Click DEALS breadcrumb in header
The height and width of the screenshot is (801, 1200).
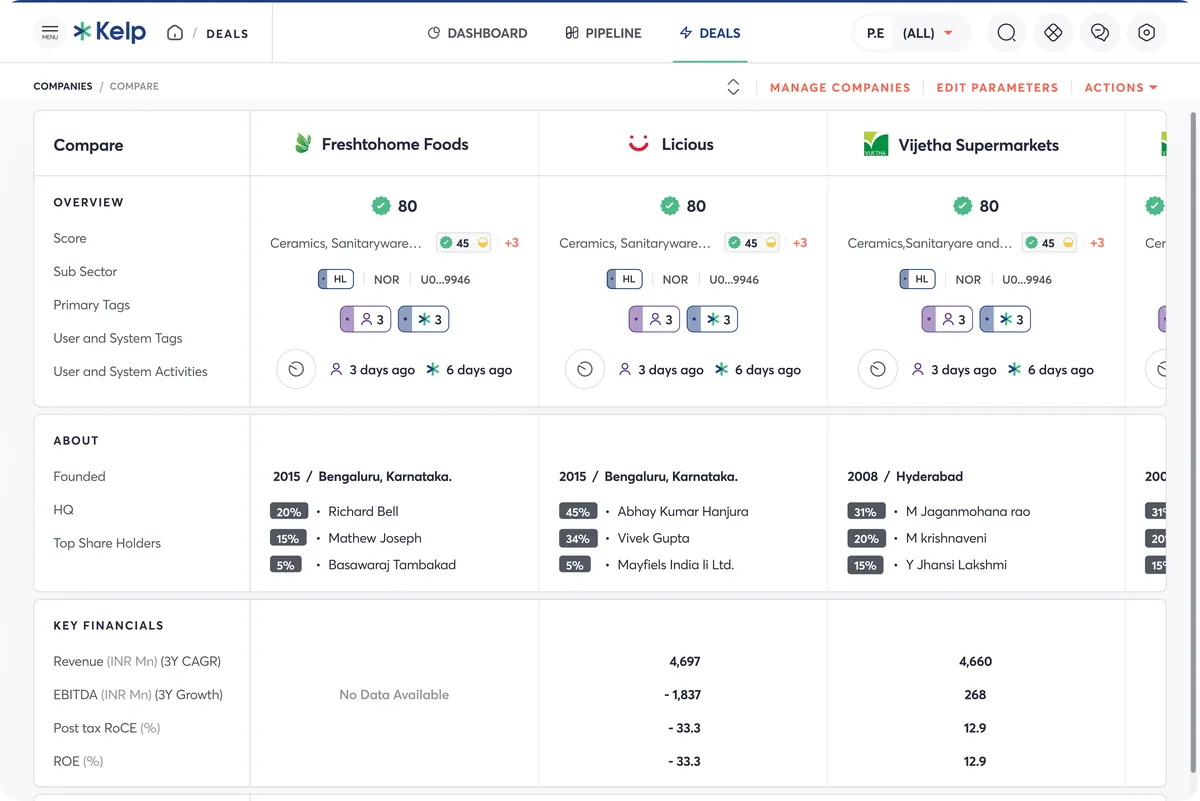coord(227,33)
